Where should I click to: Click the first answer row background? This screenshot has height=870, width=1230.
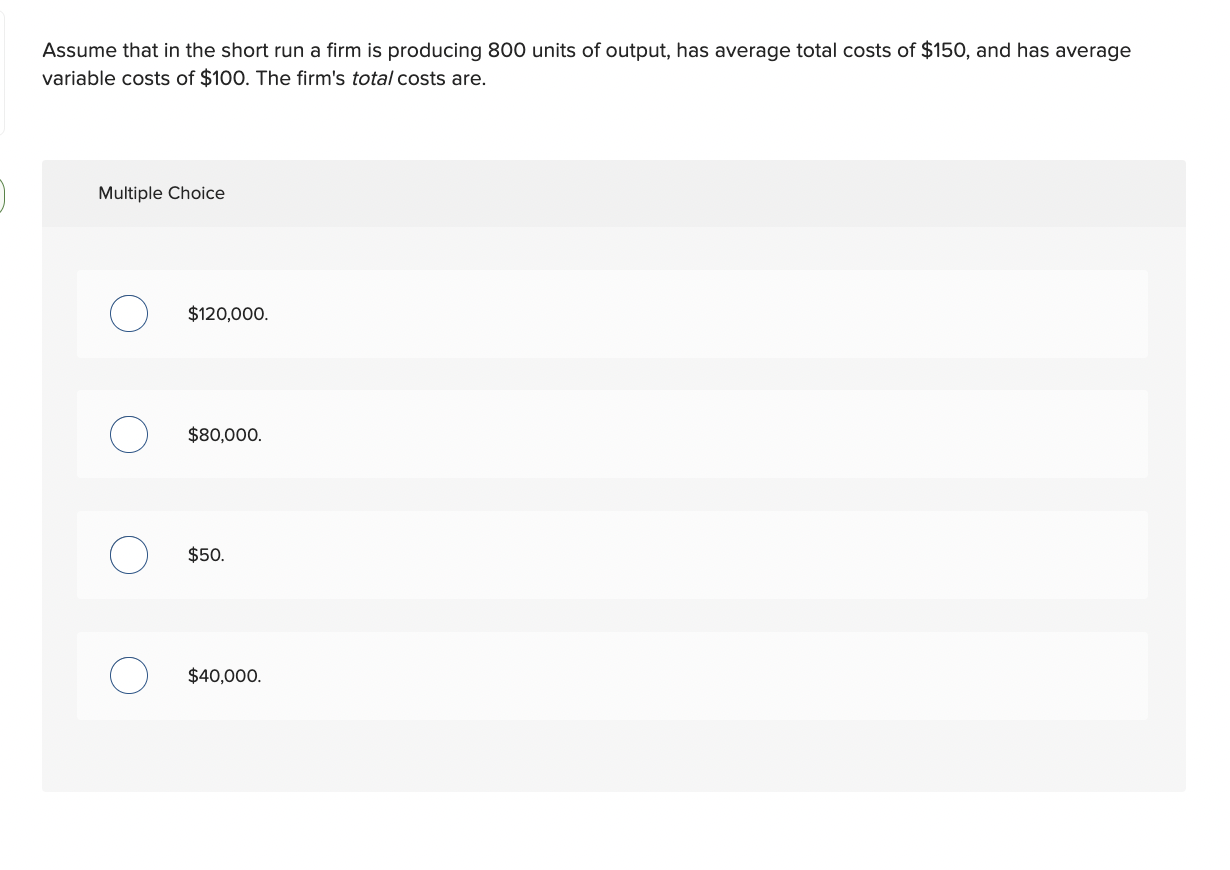(x=700, y=313)
